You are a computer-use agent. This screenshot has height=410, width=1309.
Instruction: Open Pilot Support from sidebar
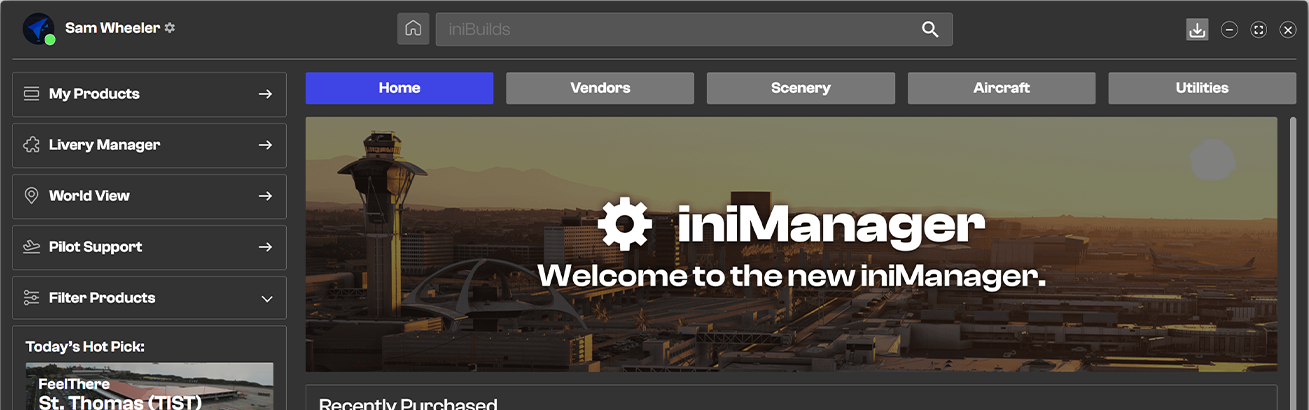149,247
